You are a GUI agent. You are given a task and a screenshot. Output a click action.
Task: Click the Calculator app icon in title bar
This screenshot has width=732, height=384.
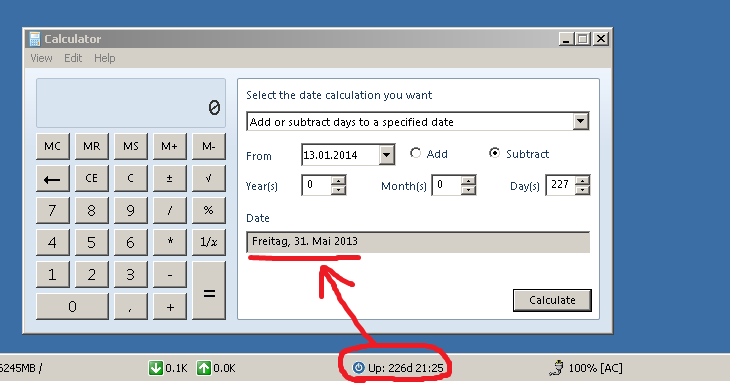35,39
